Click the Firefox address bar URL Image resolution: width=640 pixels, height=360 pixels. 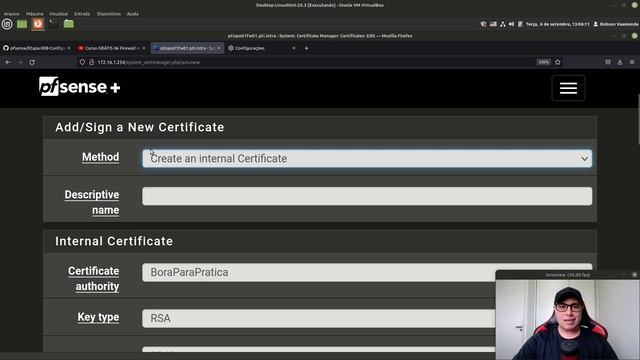pyautogui.click(x=149, y=62)
